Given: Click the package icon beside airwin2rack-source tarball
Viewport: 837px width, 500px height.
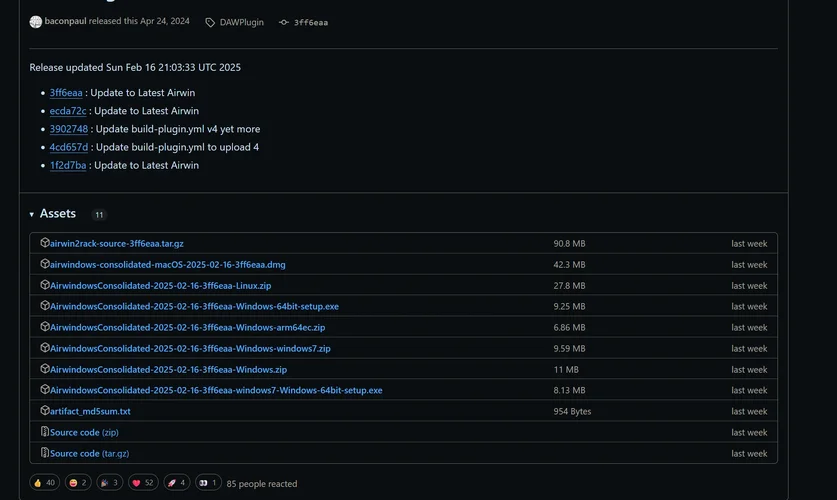Looking at the screenshot, I should 45,243.
